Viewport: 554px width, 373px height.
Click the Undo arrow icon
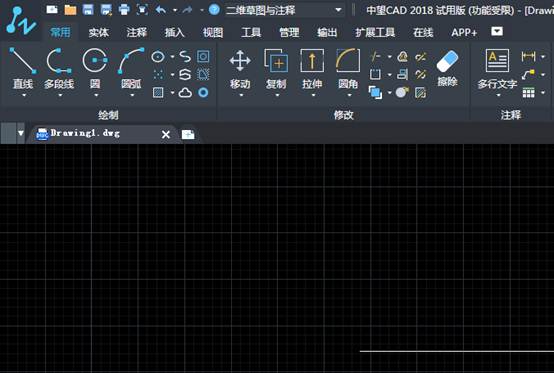point(161,10)
